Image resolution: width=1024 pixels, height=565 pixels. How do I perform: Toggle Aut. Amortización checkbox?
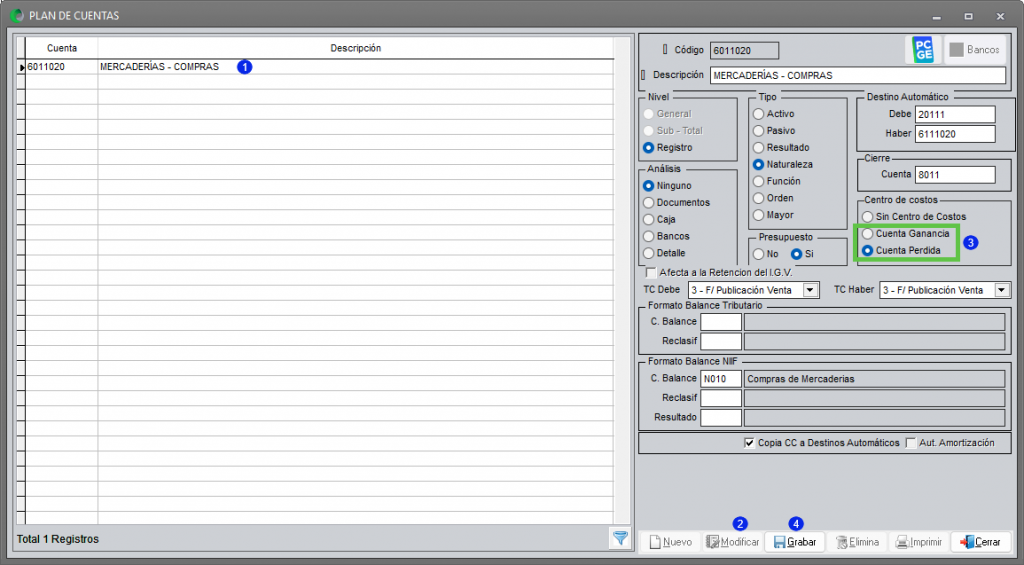point(911,443)
